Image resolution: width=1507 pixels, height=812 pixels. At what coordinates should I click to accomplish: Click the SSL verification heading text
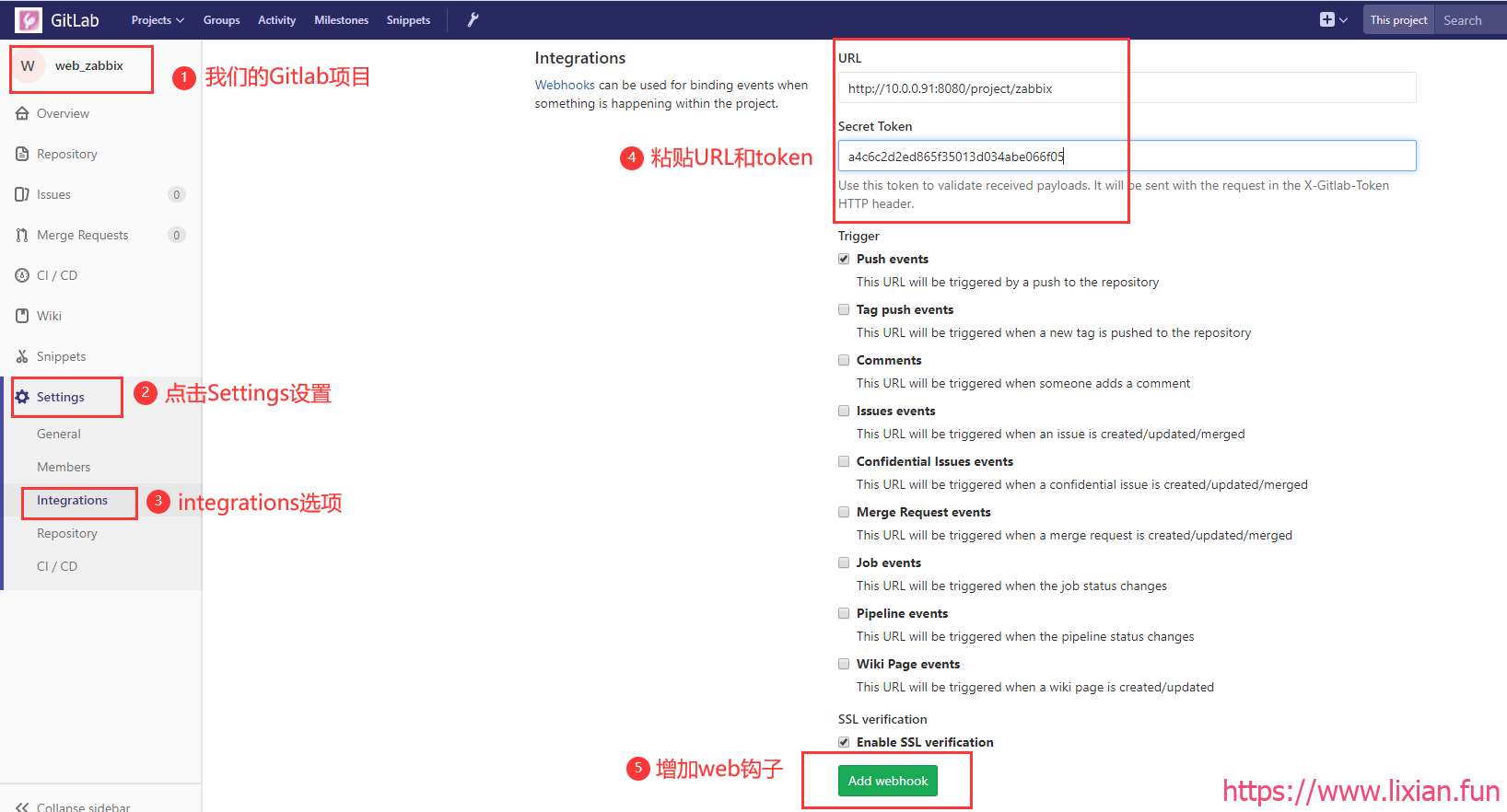point(882,719)
